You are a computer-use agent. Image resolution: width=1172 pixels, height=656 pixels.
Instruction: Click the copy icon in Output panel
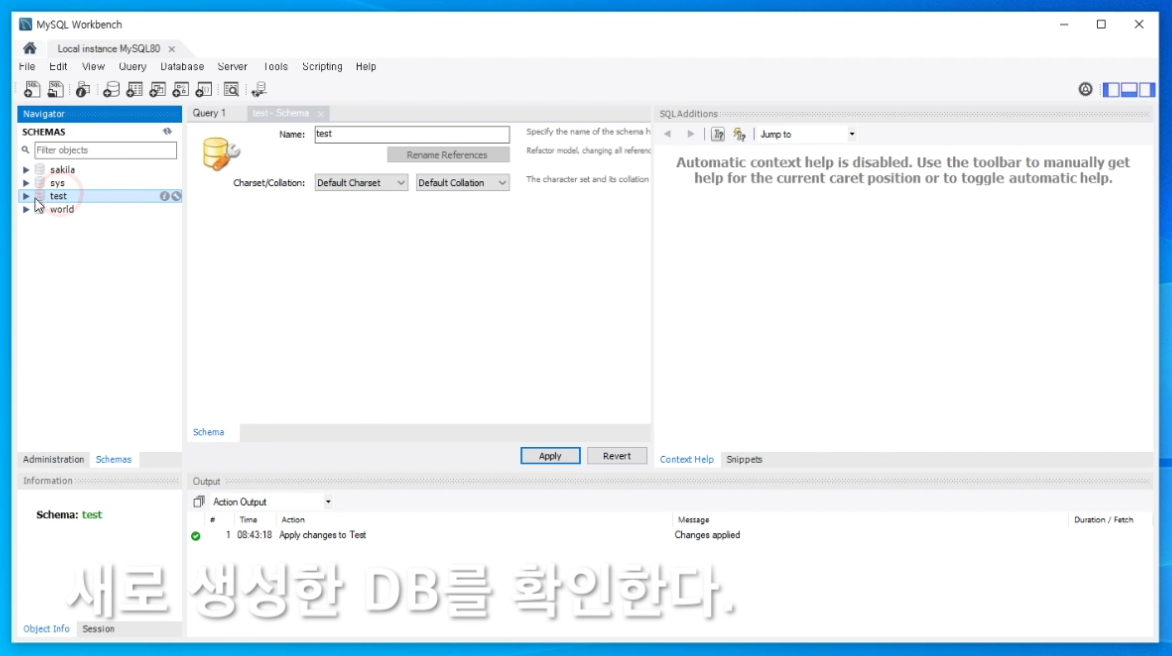199,502
